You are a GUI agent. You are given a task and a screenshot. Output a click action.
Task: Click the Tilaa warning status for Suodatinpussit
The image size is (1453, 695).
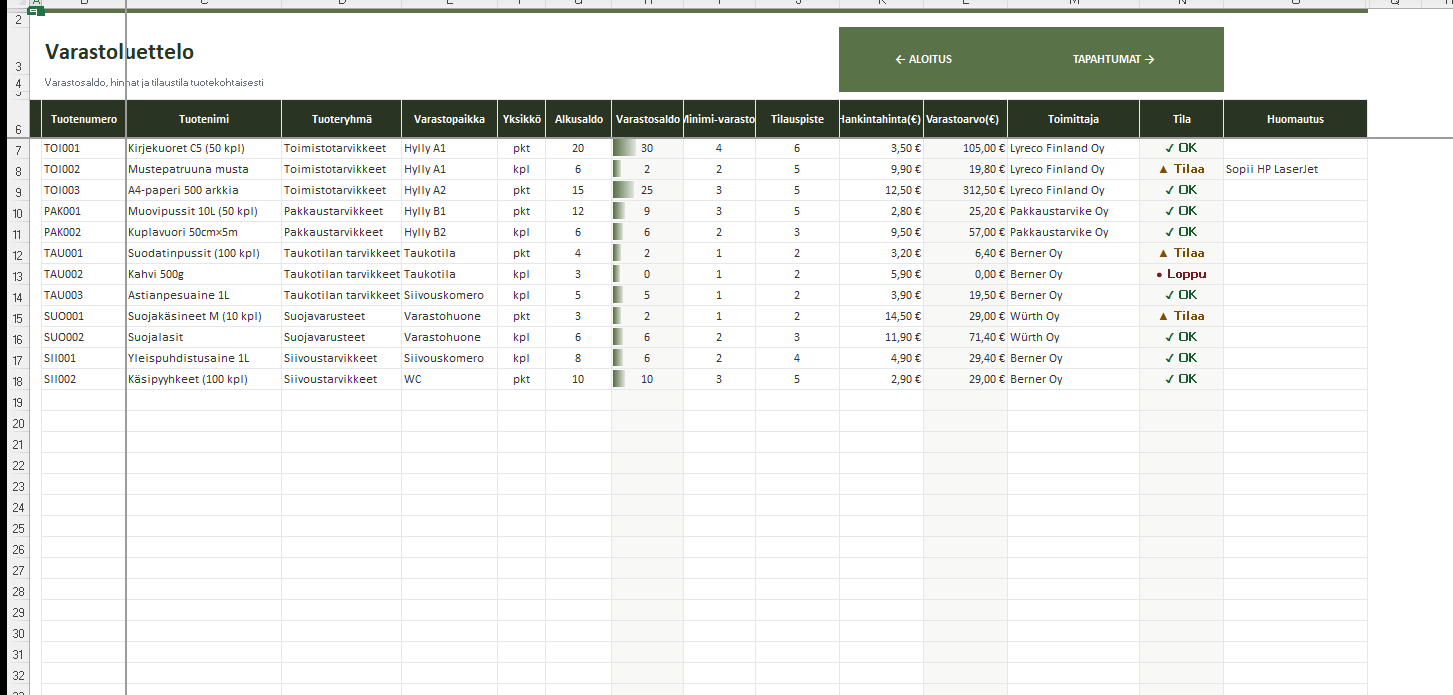pos(1180,253)
